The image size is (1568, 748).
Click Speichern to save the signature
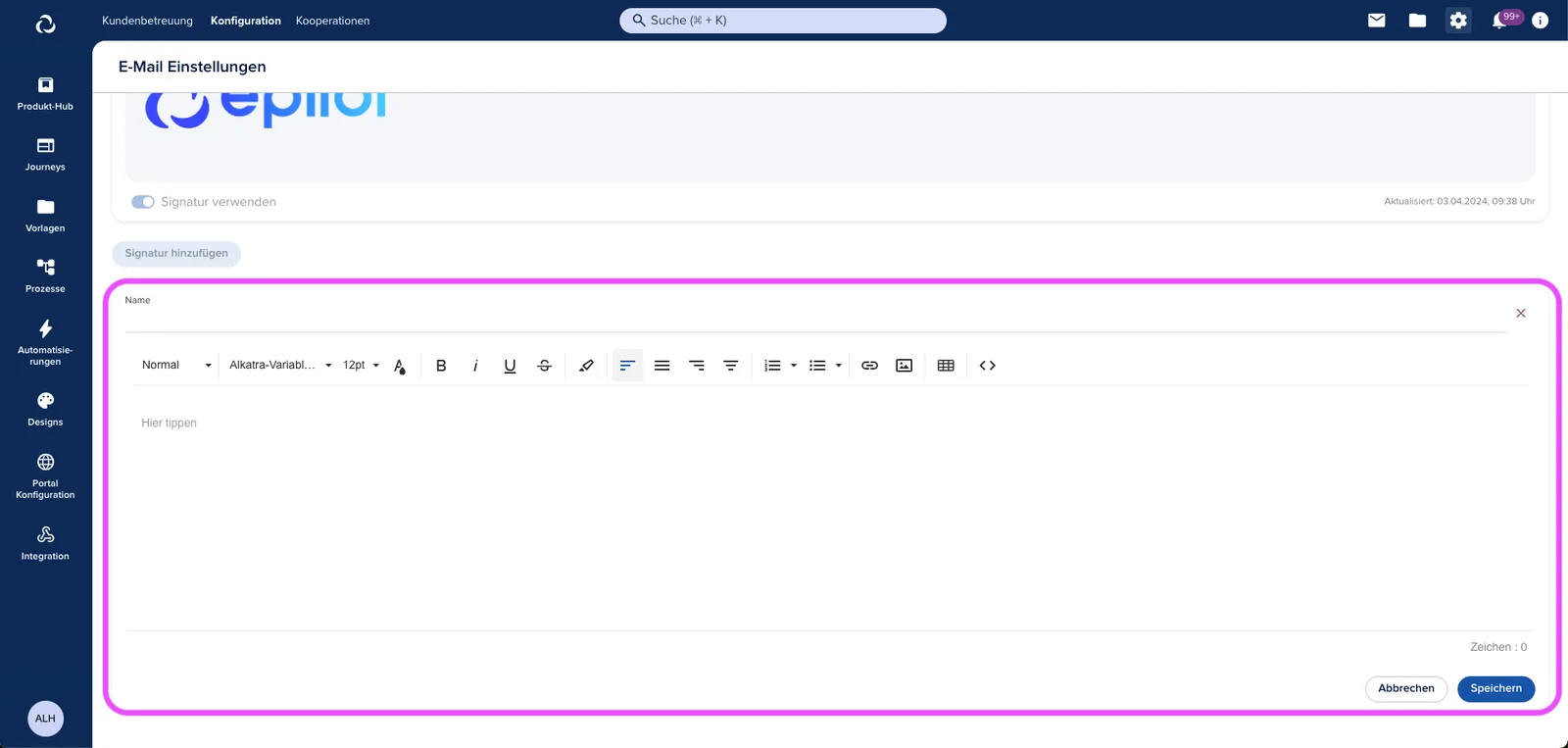pyautogui.click(x=1496, y=689)
